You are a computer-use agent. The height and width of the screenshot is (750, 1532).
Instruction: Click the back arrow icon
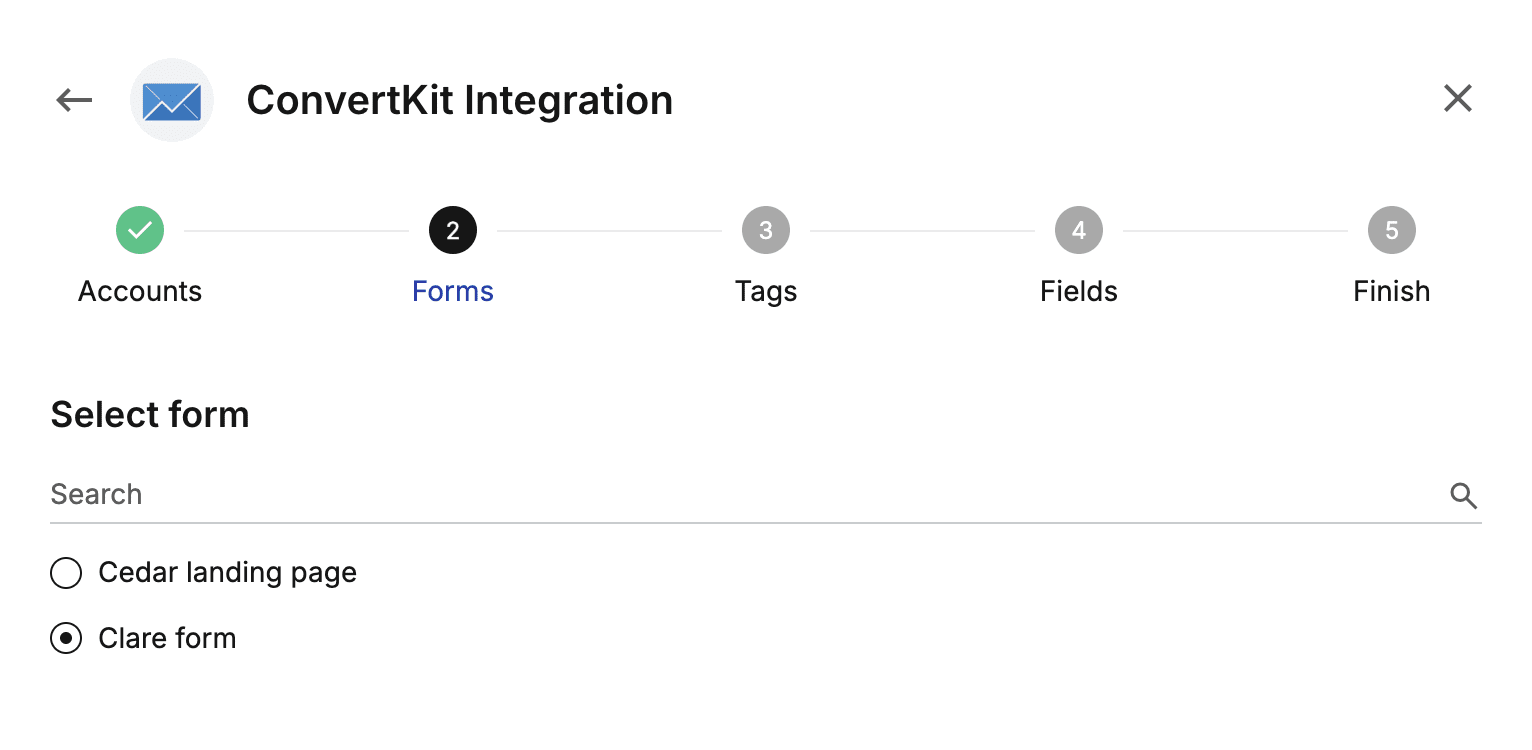click(73, 99)
